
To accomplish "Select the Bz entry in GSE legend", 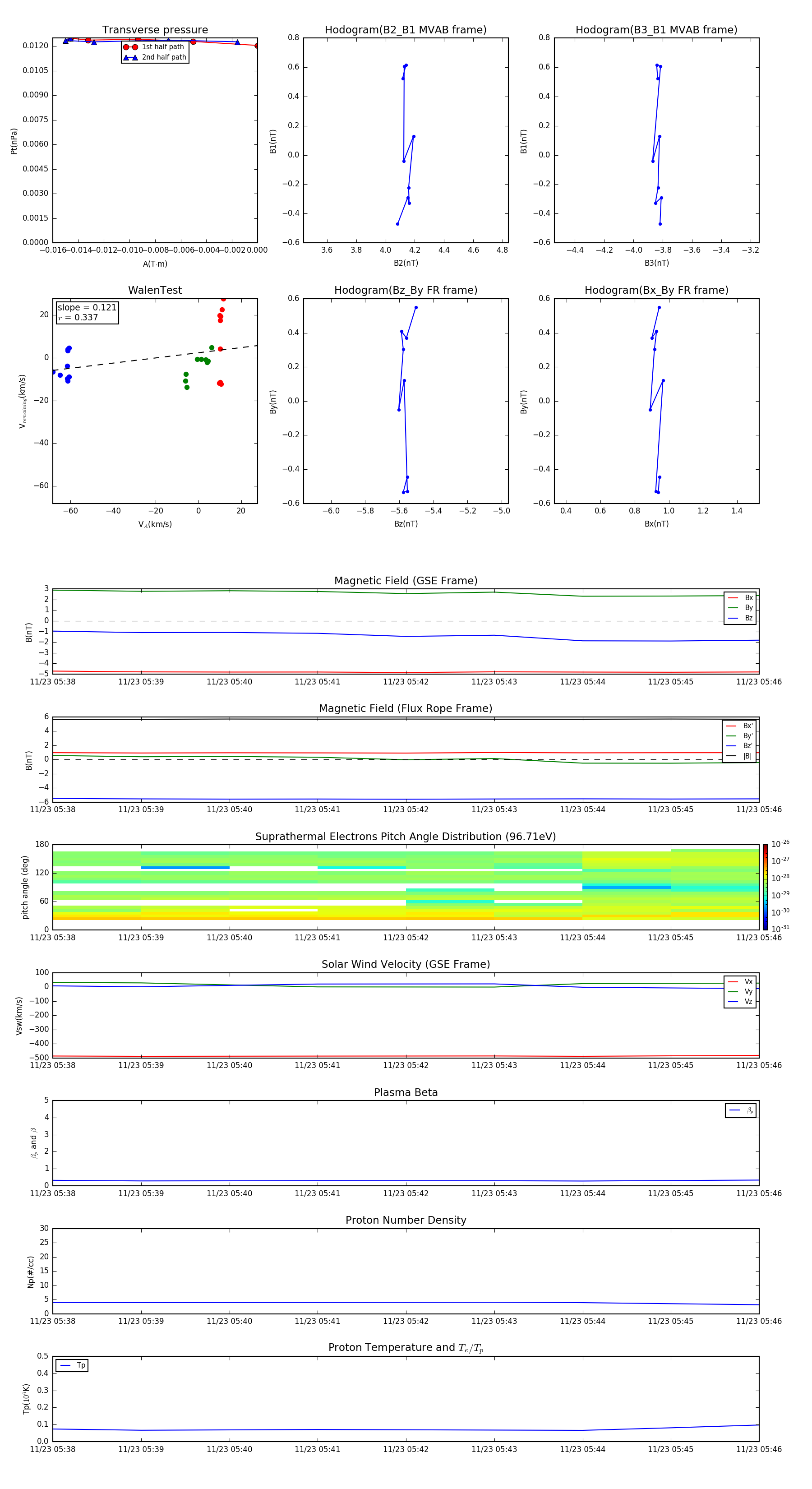I will 740,618.
